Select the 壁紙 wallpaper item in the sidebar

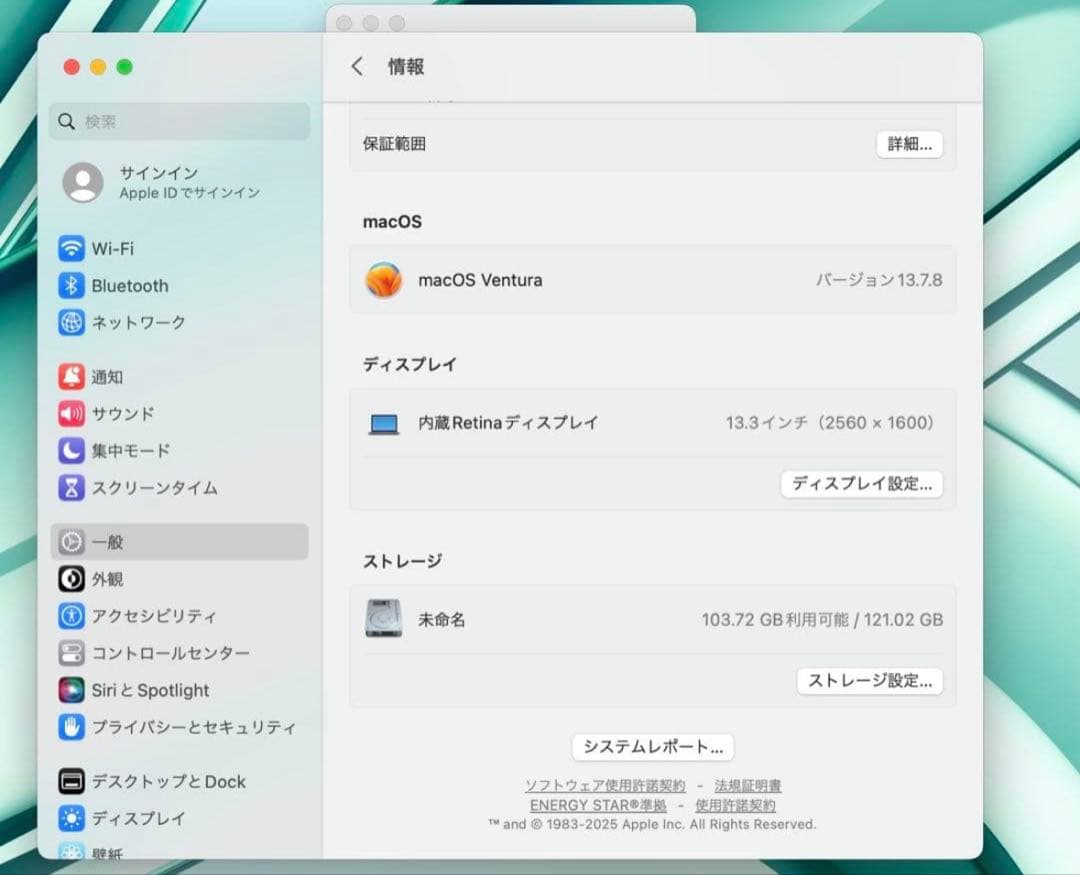[71, 855]
